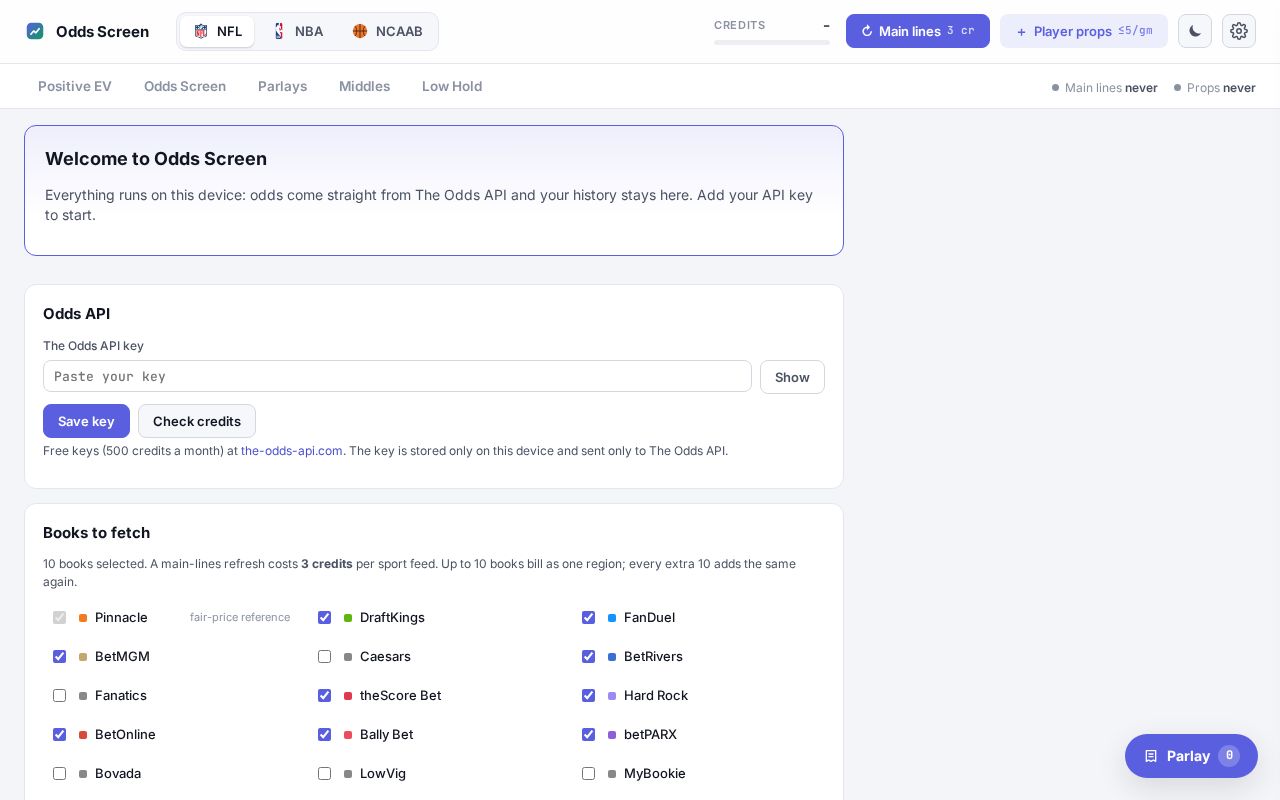Uncheck the Hard Rock checkbox
The width and height of the screenshot is (1280, 800).
click(588, 696)
